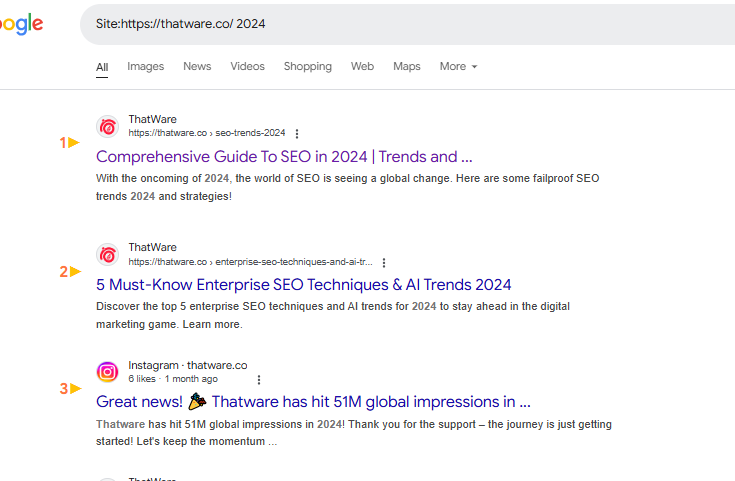Click the 'Thatware has hit 51M global impressions' snippet
This screenshot has height=481, width=735.
354,433
